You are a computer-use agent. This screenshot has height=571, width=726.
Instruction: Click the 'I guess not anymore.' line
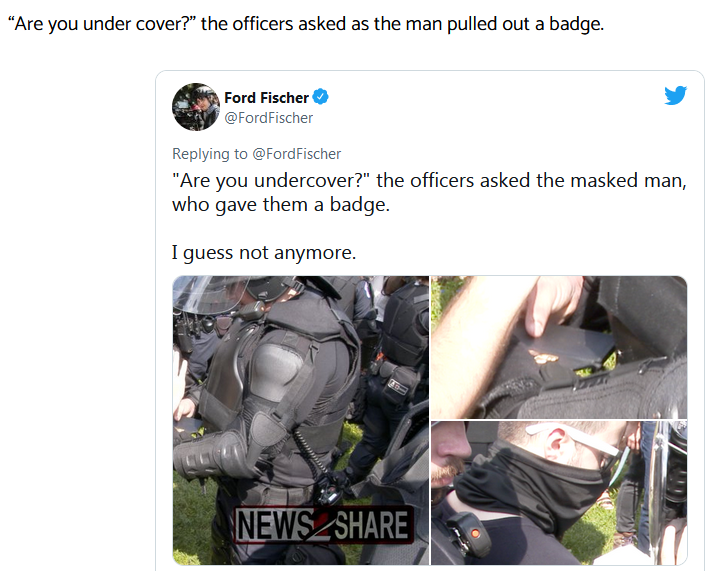click(264, 253)
